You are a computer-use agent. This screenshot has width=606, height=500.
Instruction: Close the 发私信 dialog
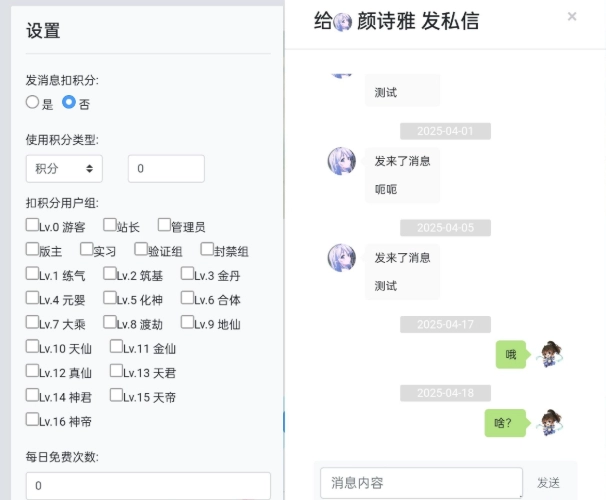(x=572, y=17)
